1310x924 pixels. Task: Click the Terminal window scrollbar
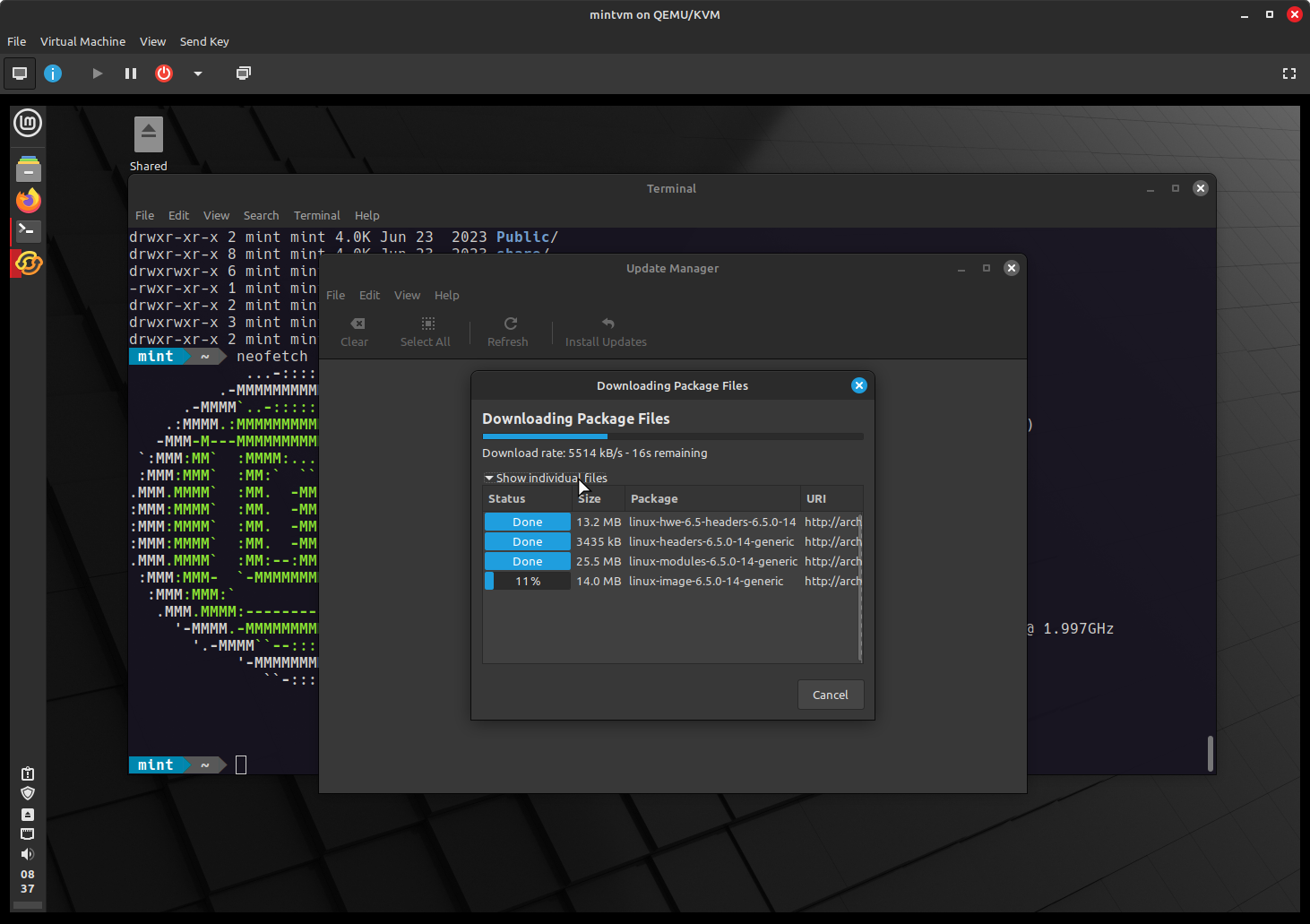coord(1211,753)
